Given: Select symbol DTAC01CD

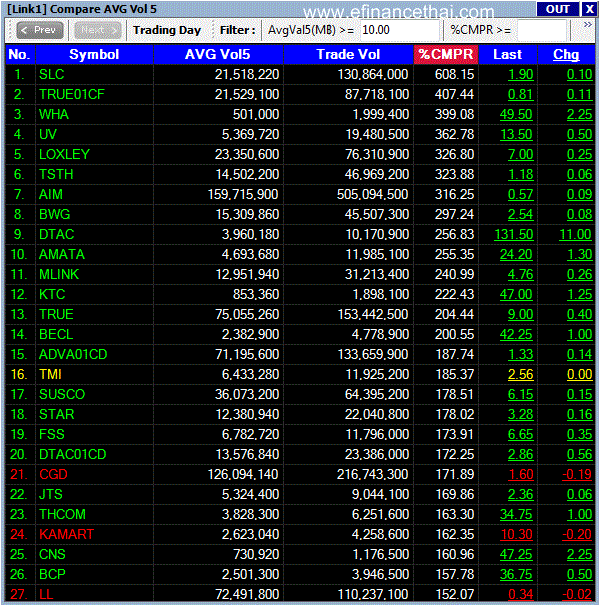Looking at the screenshot, I should (x=73, y=454).
